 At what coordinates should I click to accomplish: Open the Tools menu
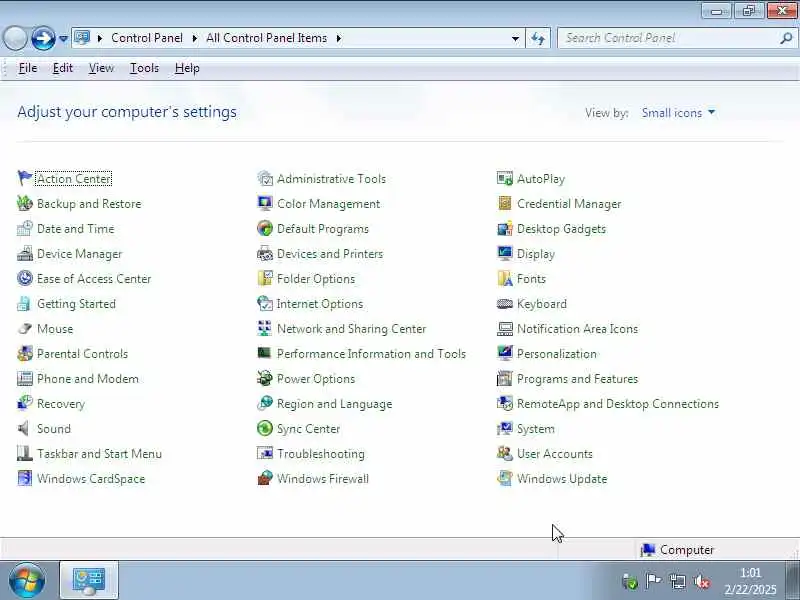[144, 68]
